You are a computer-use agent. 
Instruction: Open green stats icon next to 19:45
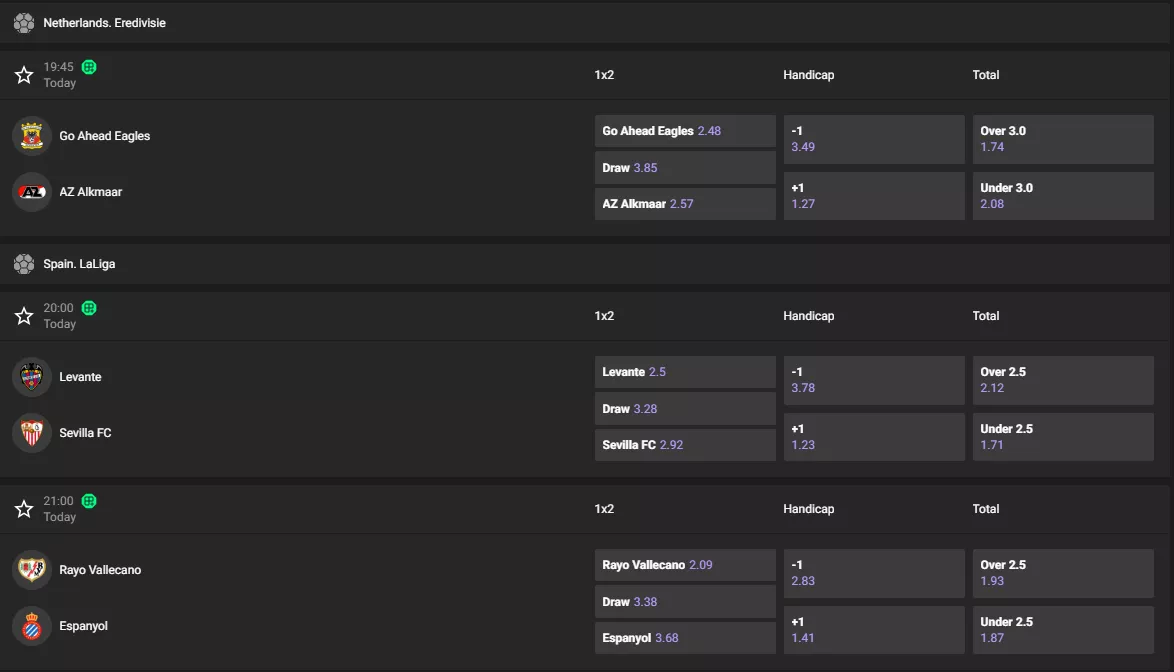[x=89, y=67]
